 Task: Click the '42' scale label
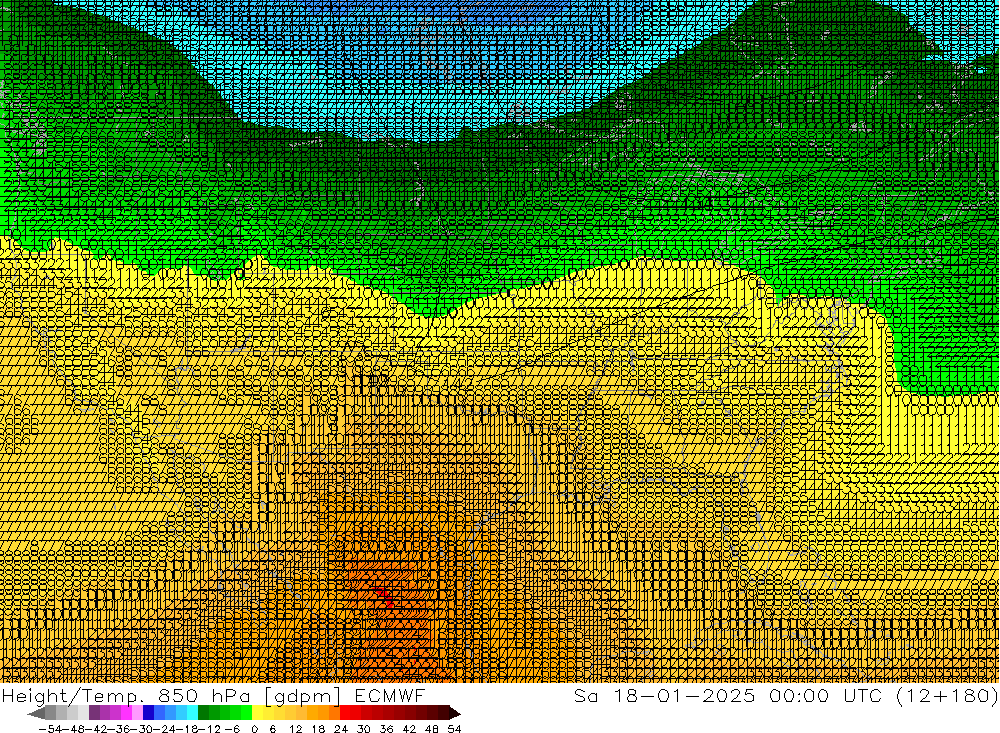coord(409,729)
